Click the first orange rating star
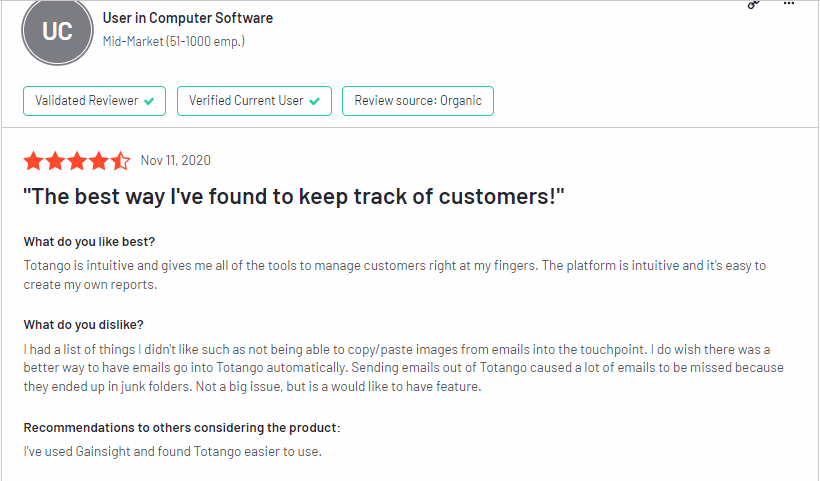Screen dimensions: 820x481 coord(33,161)
